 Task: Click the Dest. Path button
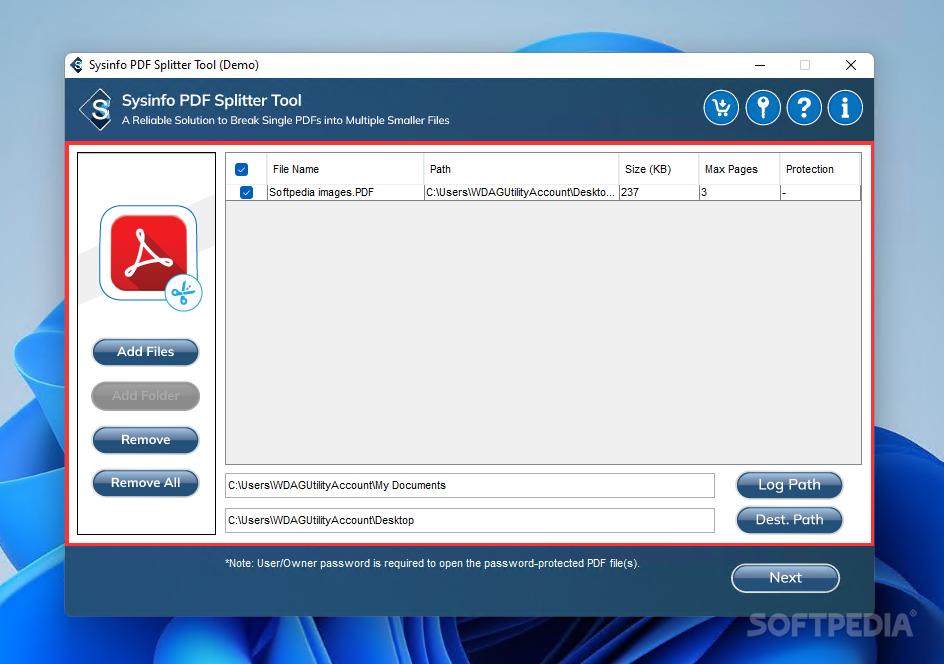coord(789,520)
